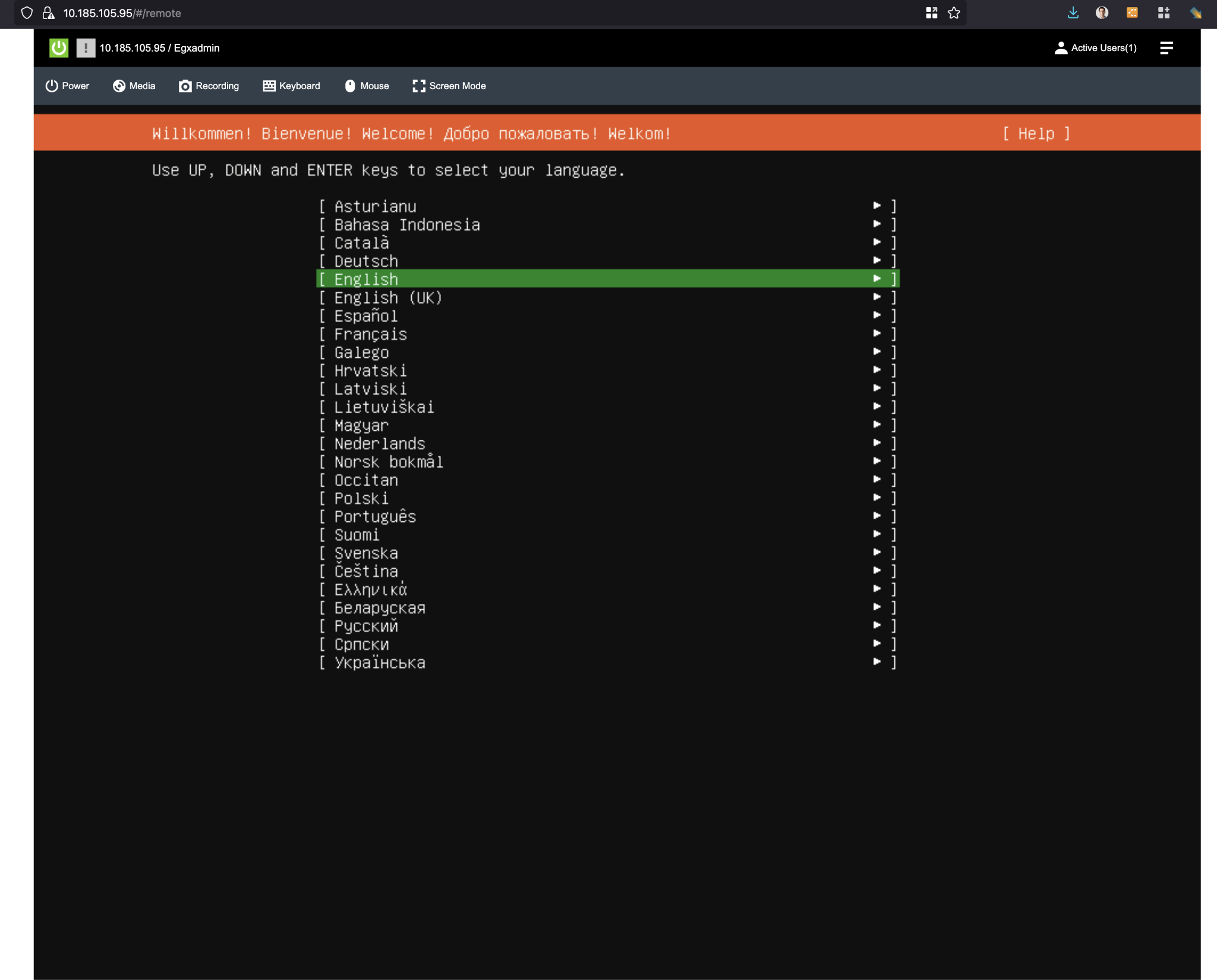
Task: Select Deutsch language
Action: (607, 261)
